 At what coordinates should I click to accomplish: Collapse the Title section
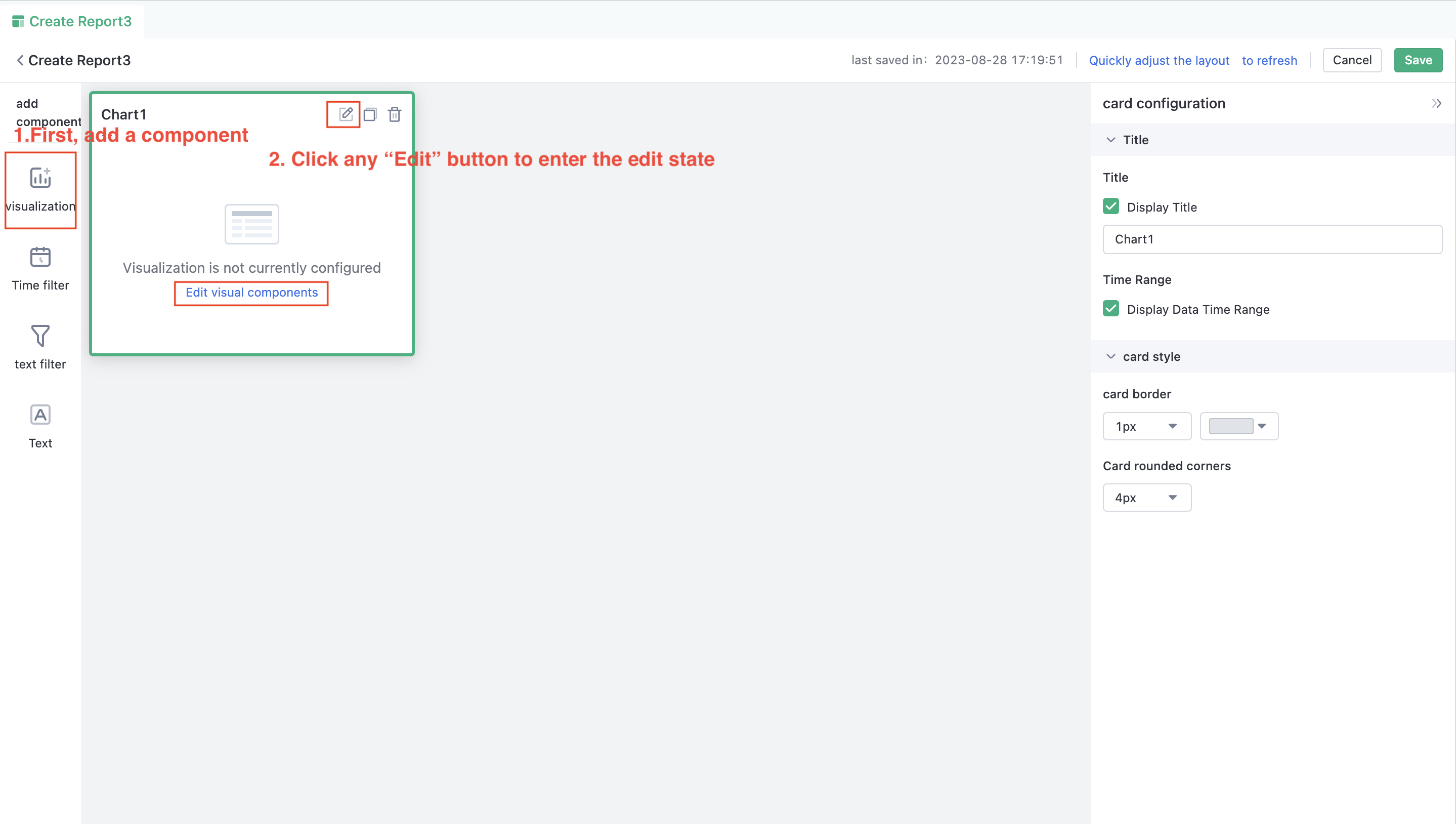[x=1111, y=139]
